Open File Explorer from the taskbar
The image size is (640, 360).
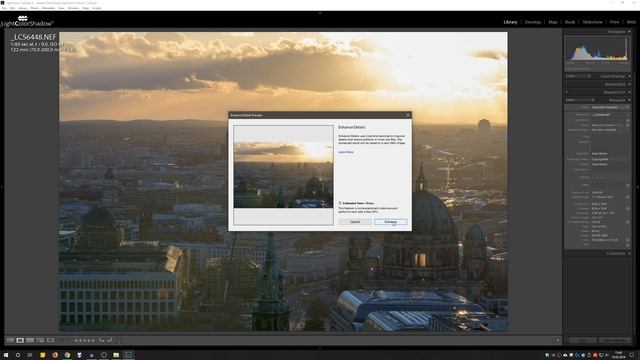(x=116, y=355)
